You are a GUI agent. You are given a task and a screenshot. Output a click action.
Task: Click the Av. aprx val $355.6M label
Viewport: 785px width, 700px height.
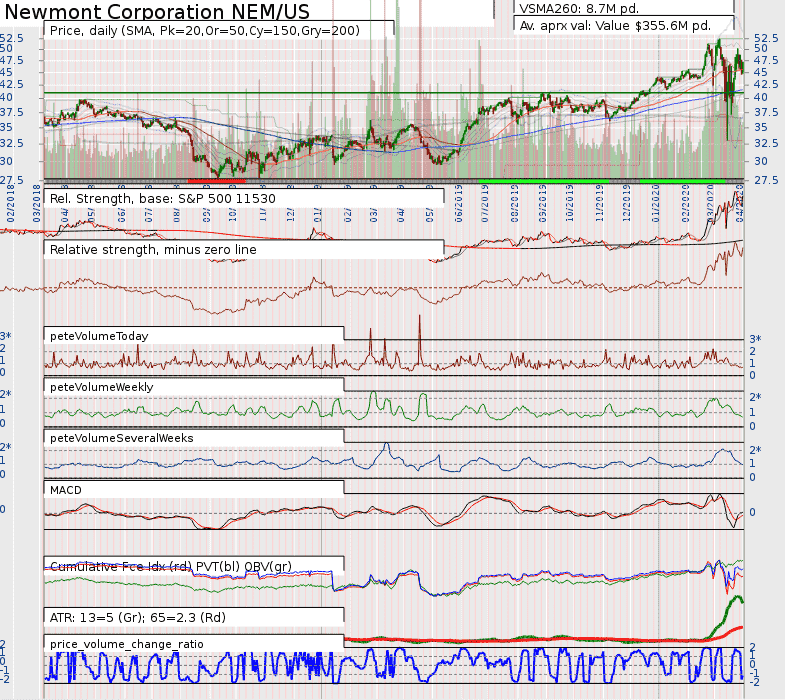tap(615, 26)
